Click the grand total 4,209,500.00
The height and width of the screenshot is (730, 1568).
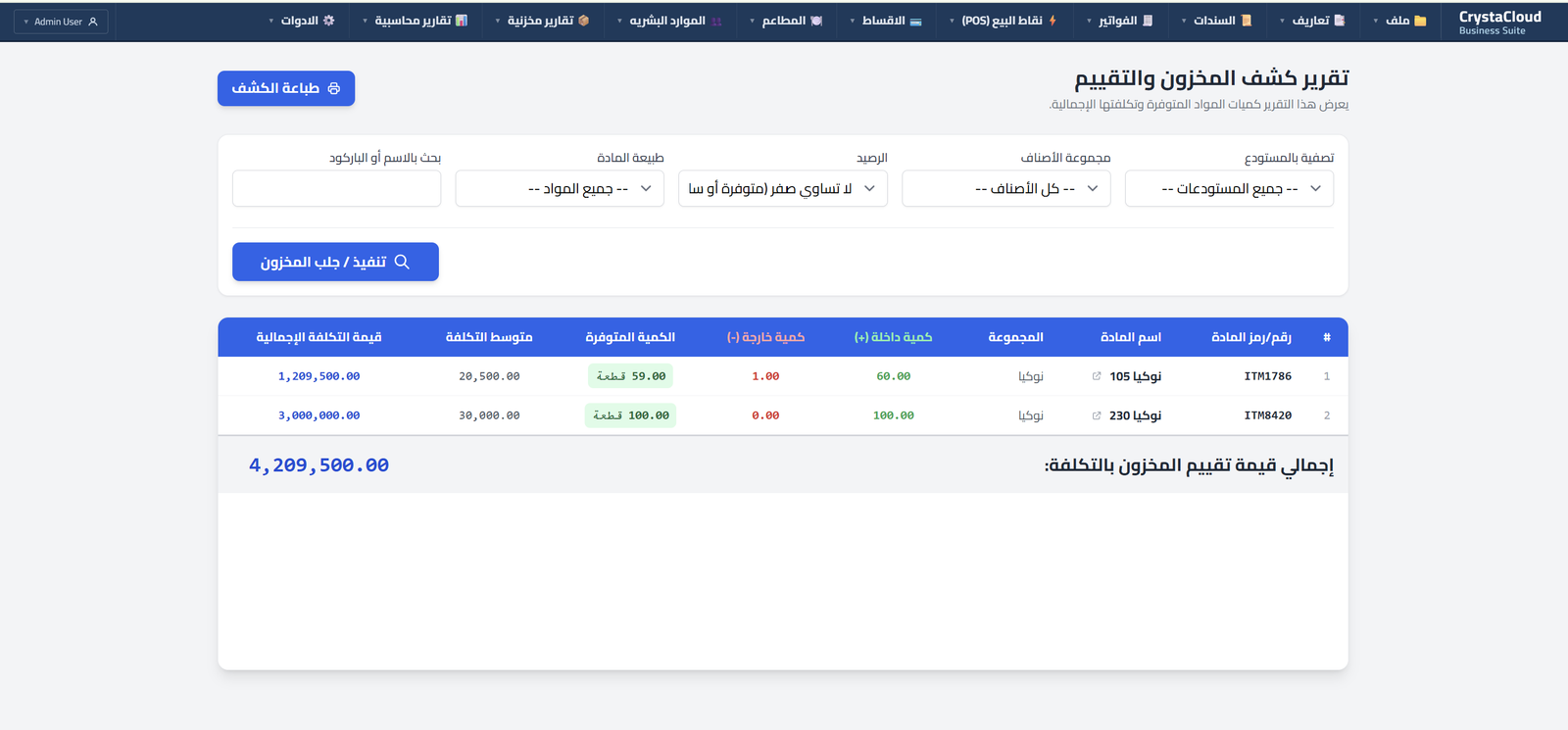coord(318,465)
